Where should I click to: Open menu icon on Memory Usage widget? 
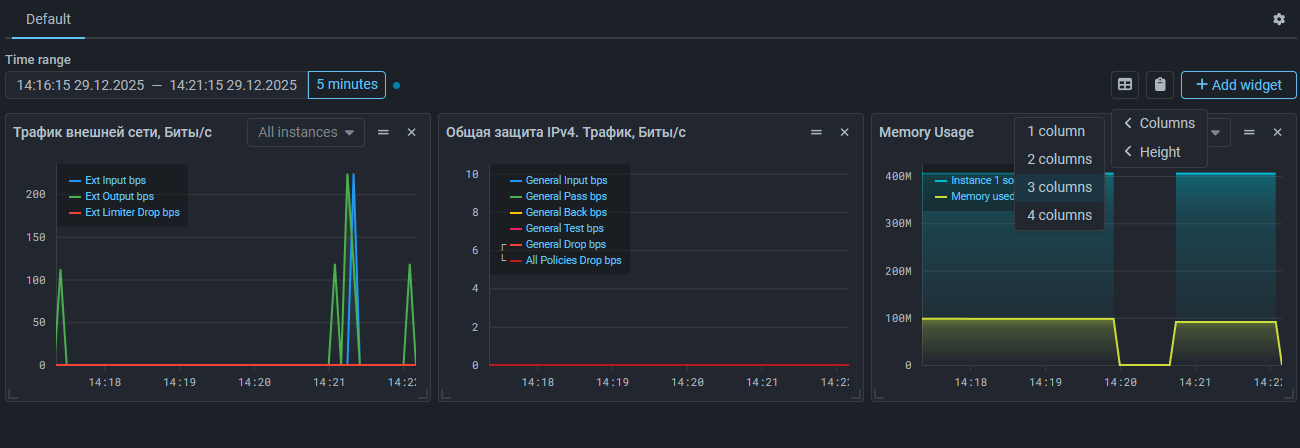tap(1249, 132)
